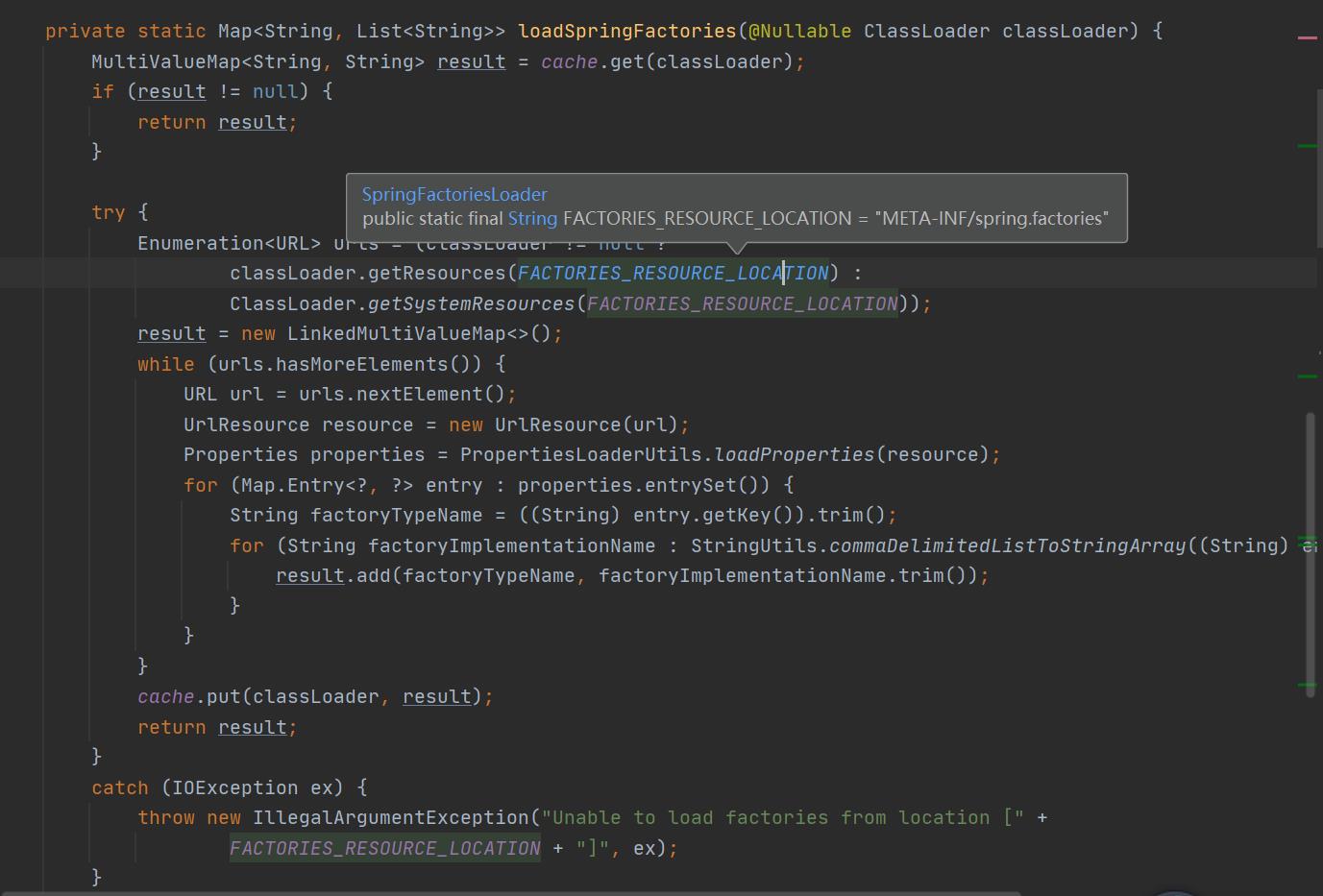Image resolution: width=1323 pixels, height=896 pixels.
Task: Click FACTORIES_RESOURCE_LOCATION in the throw statement
Action: click(x=385, y=849)
